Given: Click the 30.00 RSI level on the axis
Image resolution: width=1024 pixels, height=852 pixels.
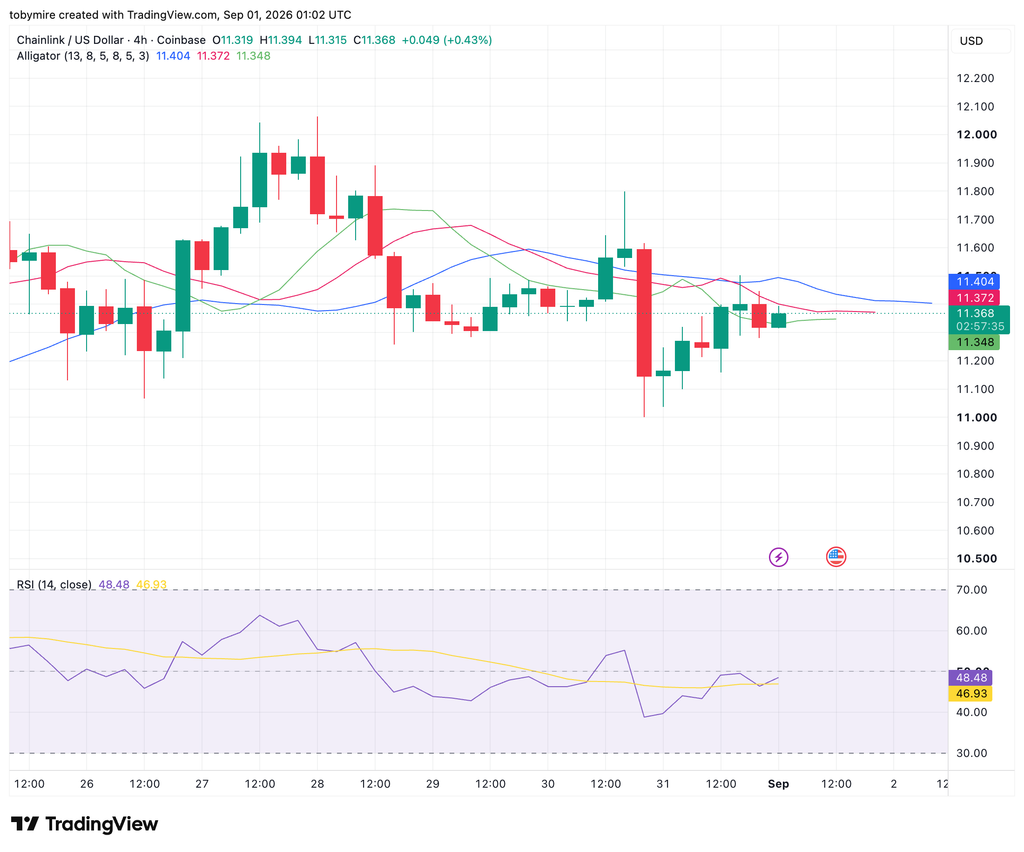Looking at the screenshot, I should 971,753.
